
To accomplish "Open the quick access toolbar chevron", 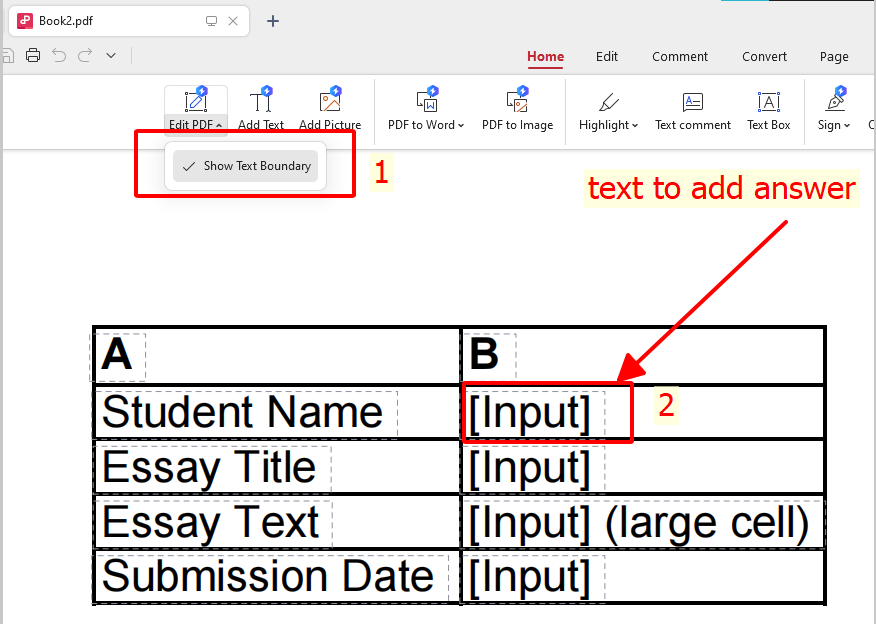I will [111, 56].
